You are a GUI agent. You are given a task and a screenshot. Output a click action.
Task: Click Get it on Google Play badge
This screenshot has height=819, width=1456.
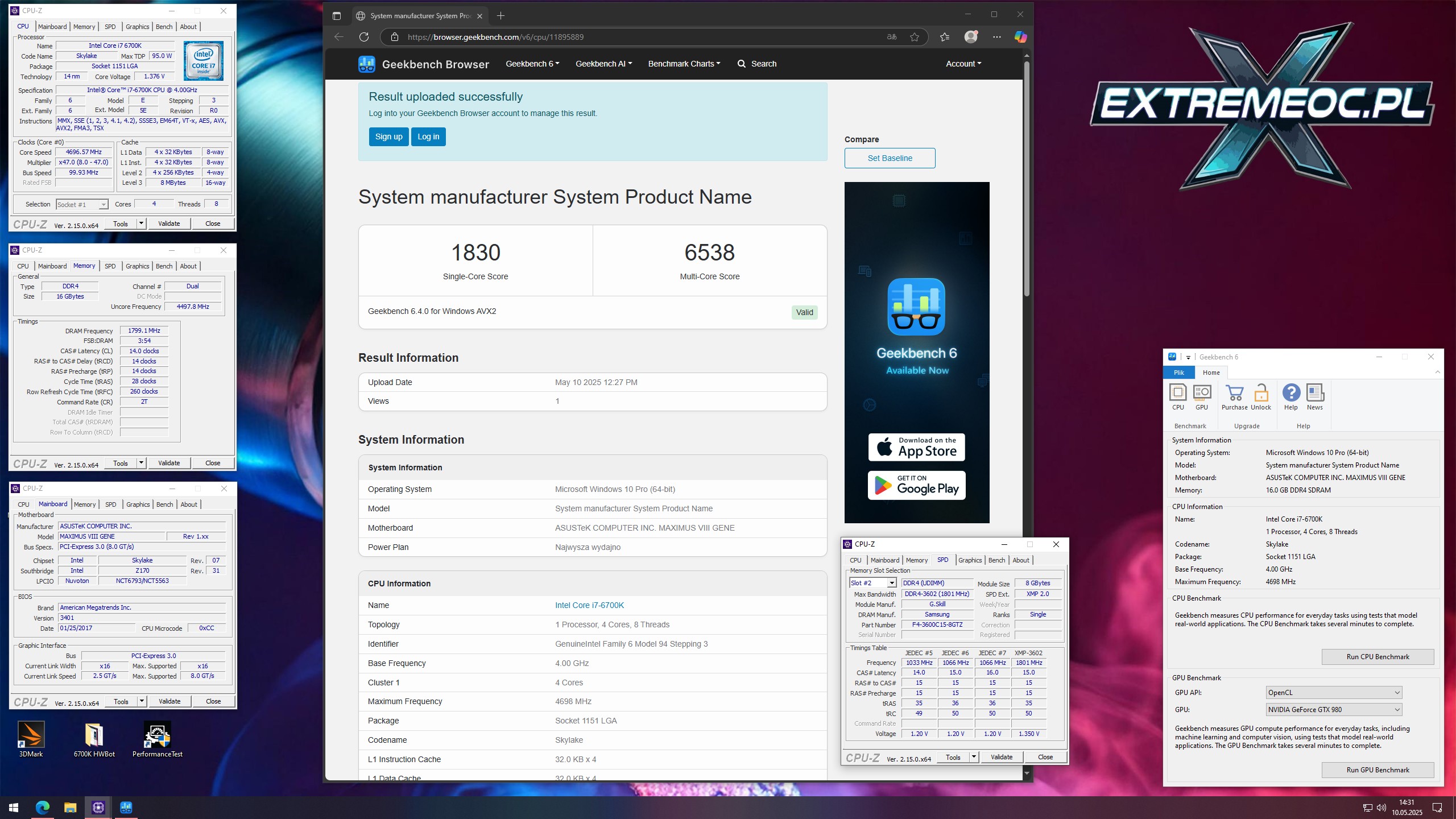(x=916, y=485)
